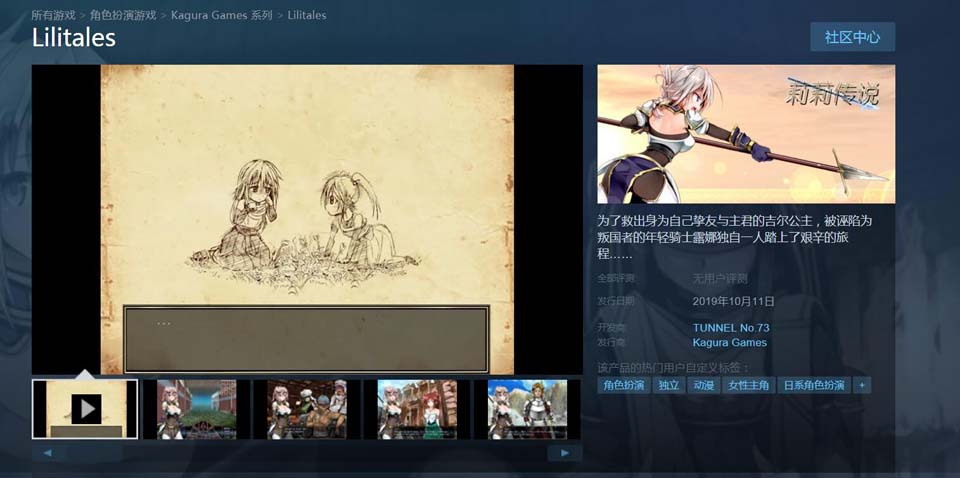Select the thumbnail with red-haired girl
The width and height of the screenshot is (960, 478).
pos(417,409)
